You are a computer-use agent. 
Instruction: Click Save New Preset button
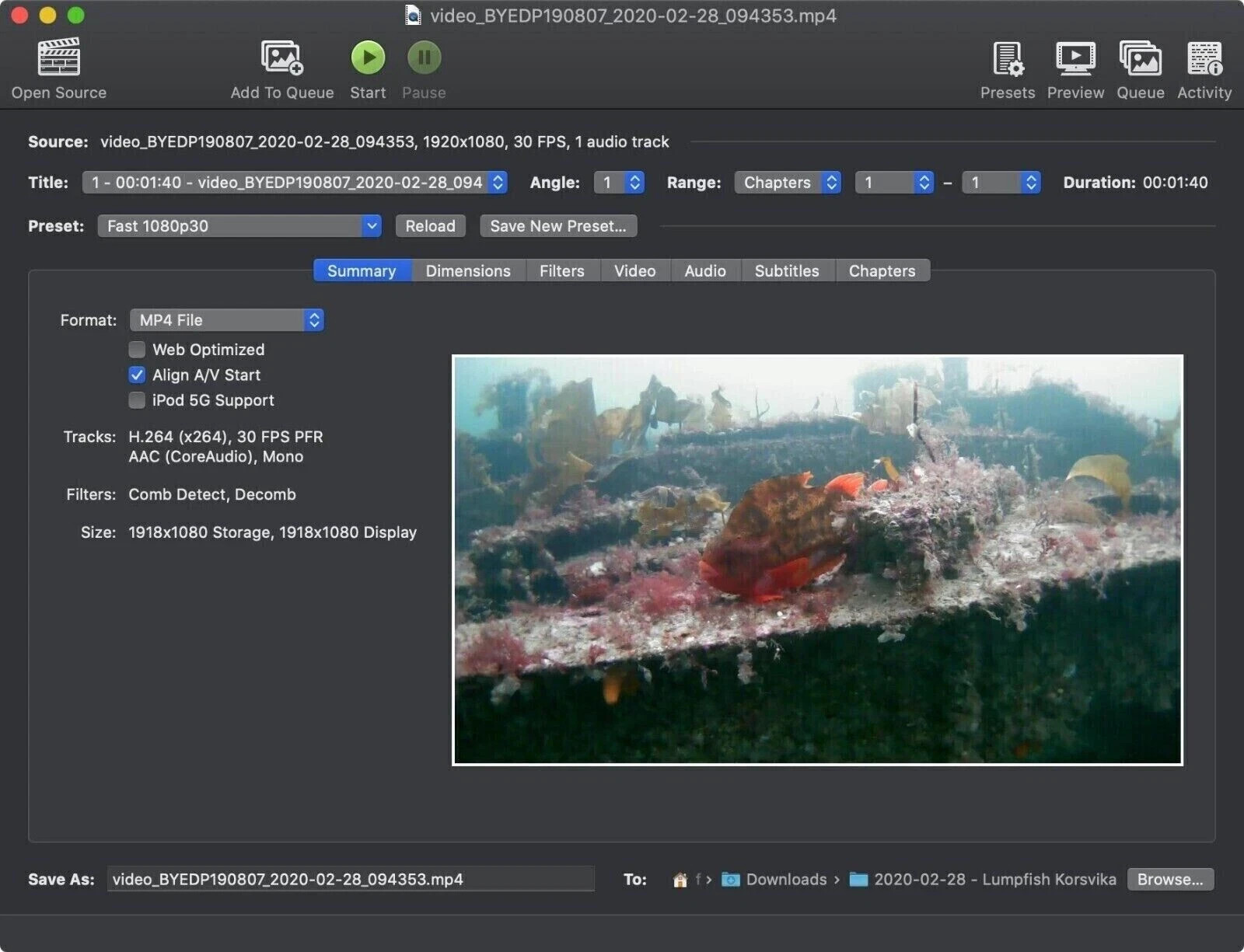[558, 225]
